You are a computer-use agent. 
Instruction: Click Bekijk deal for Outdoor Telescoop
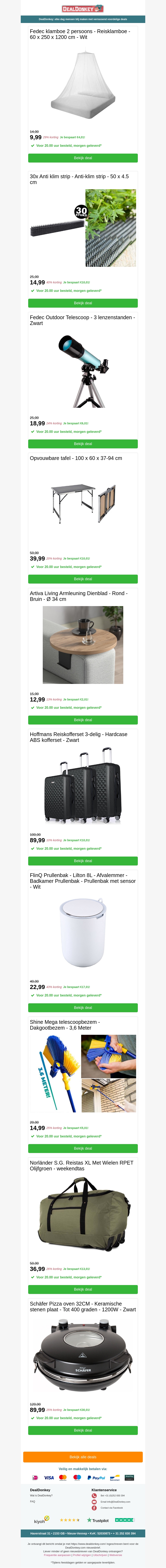click(83, 444)
